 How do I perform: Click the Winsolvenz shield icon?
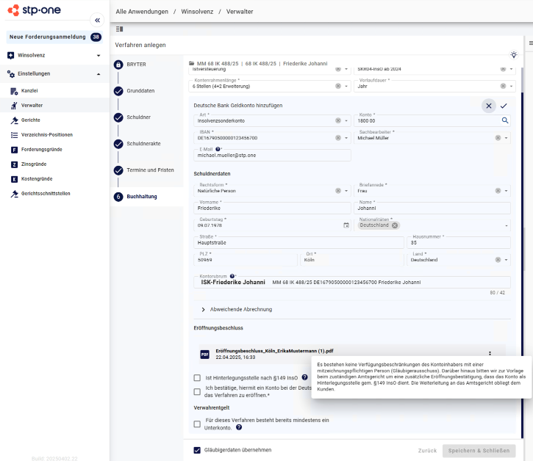point(11,55)
